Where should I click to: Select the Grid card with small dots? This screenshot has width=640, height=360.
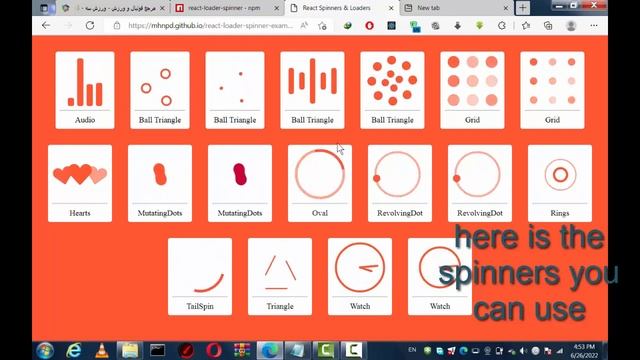pos(552,90)
